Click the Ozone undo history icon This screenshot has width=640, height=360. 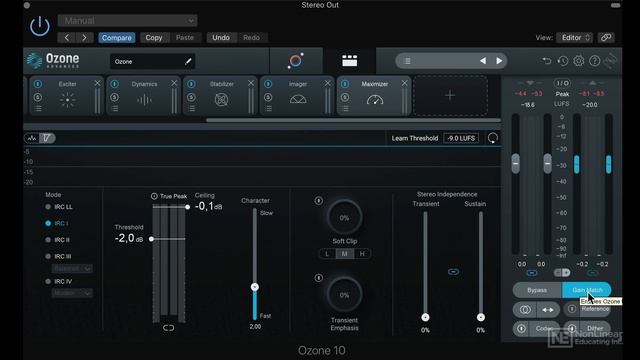tap(547, 61)
